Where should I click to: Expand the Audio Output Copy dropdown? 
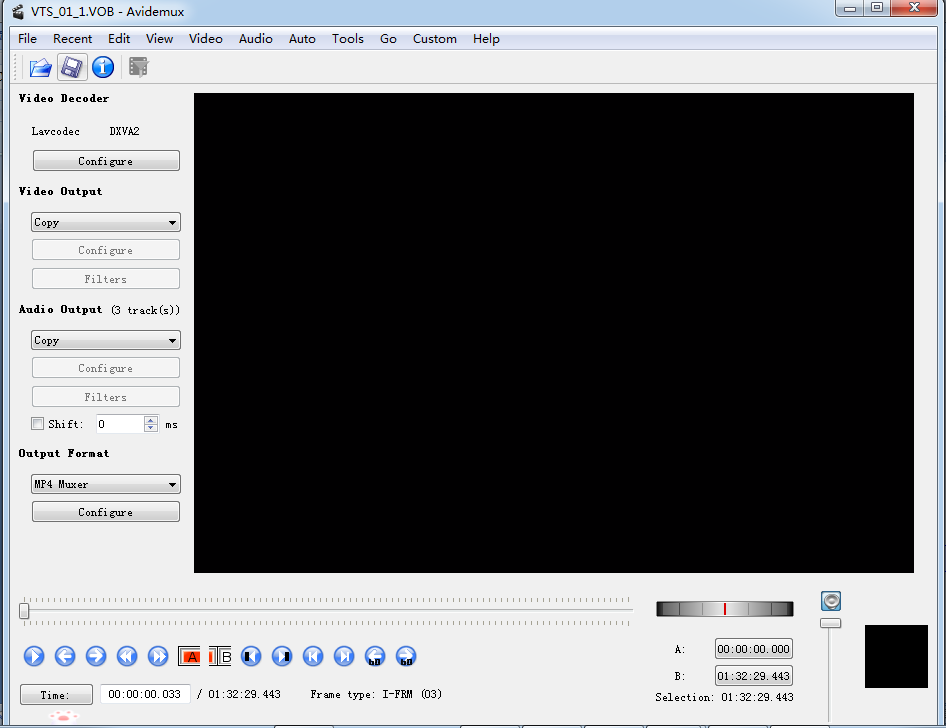[x=106, y=341]
